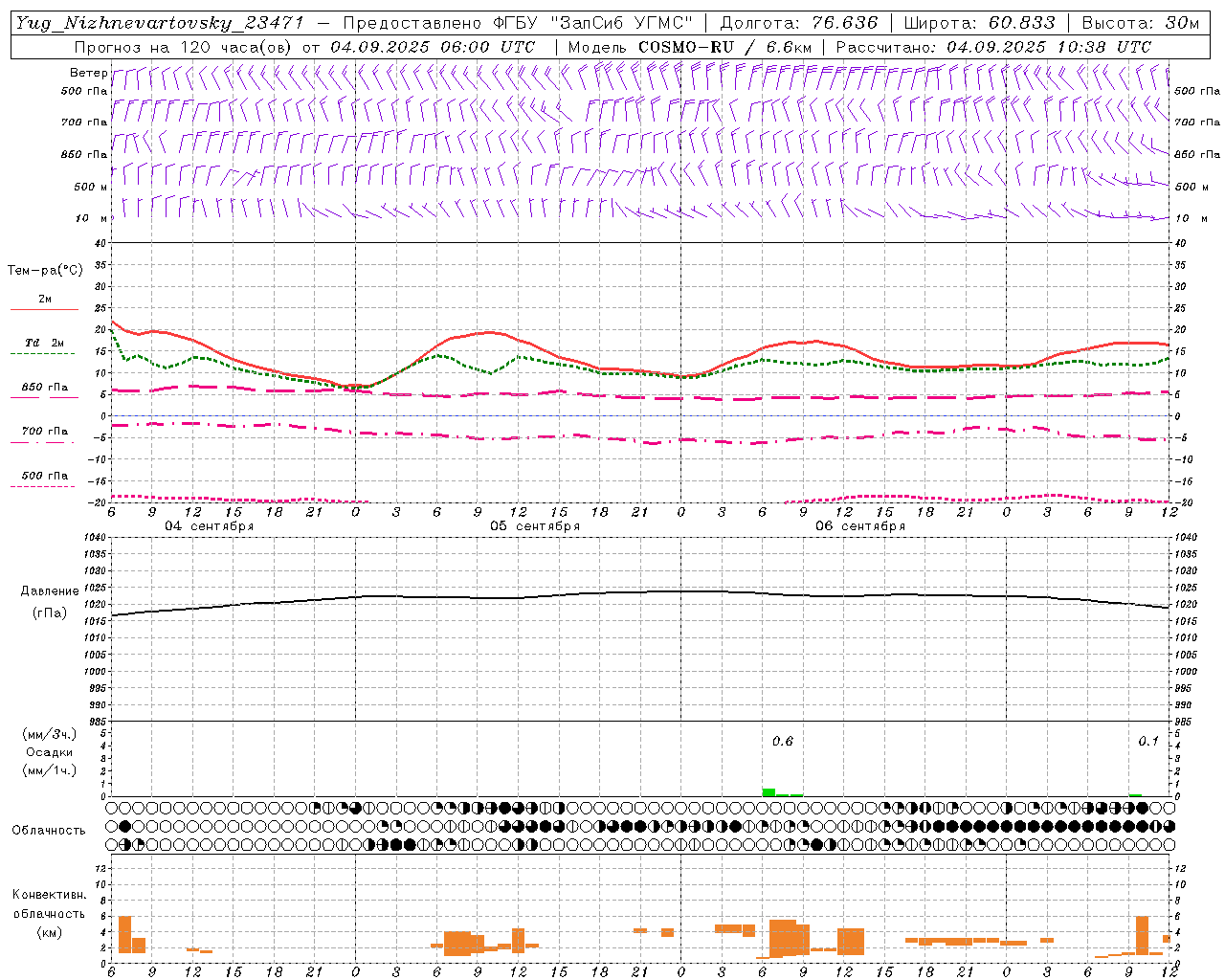Screen dimensions: 1225x980
Task: Click the Осадки precipitation label
Action: 49,752
